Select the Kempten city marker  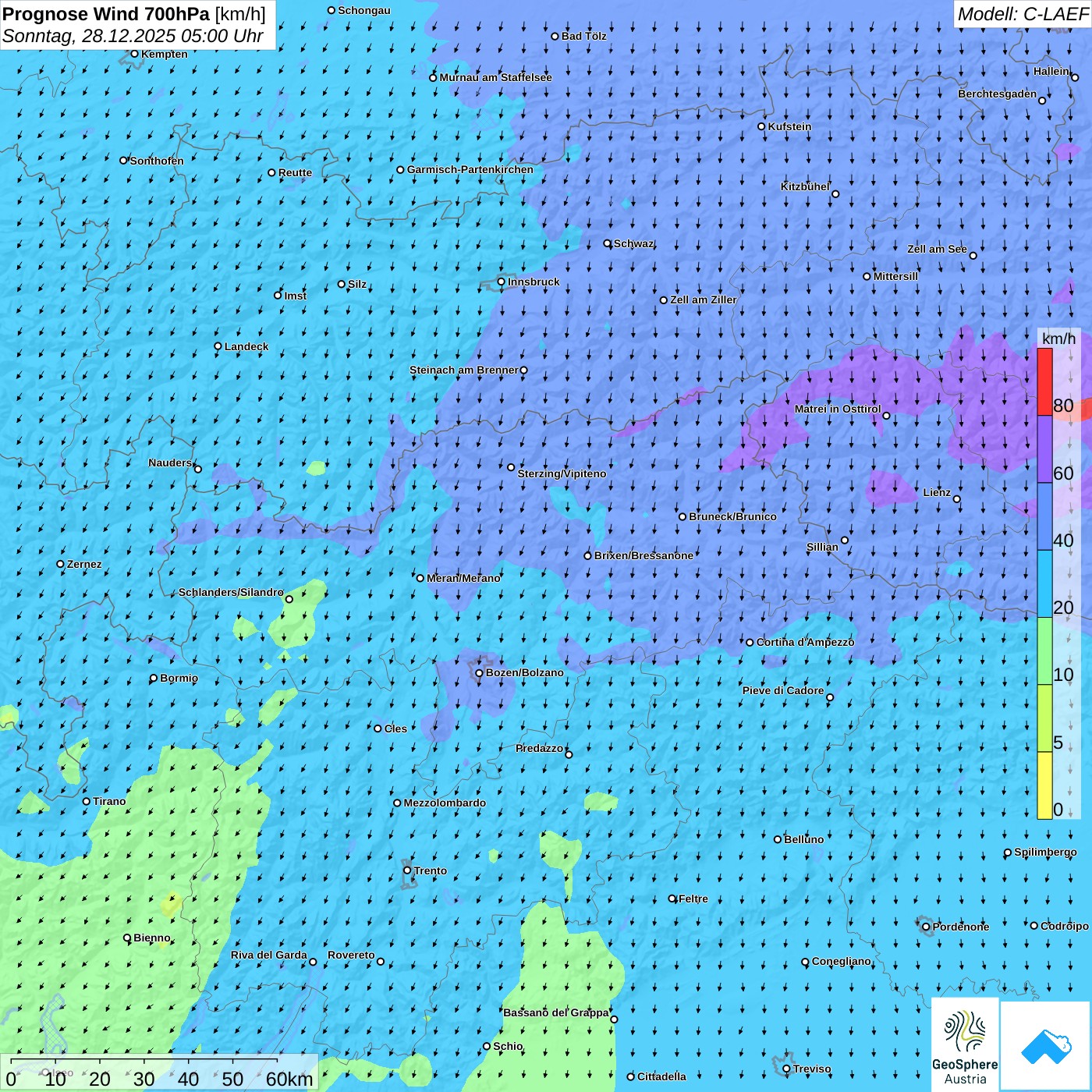[135, 54]
